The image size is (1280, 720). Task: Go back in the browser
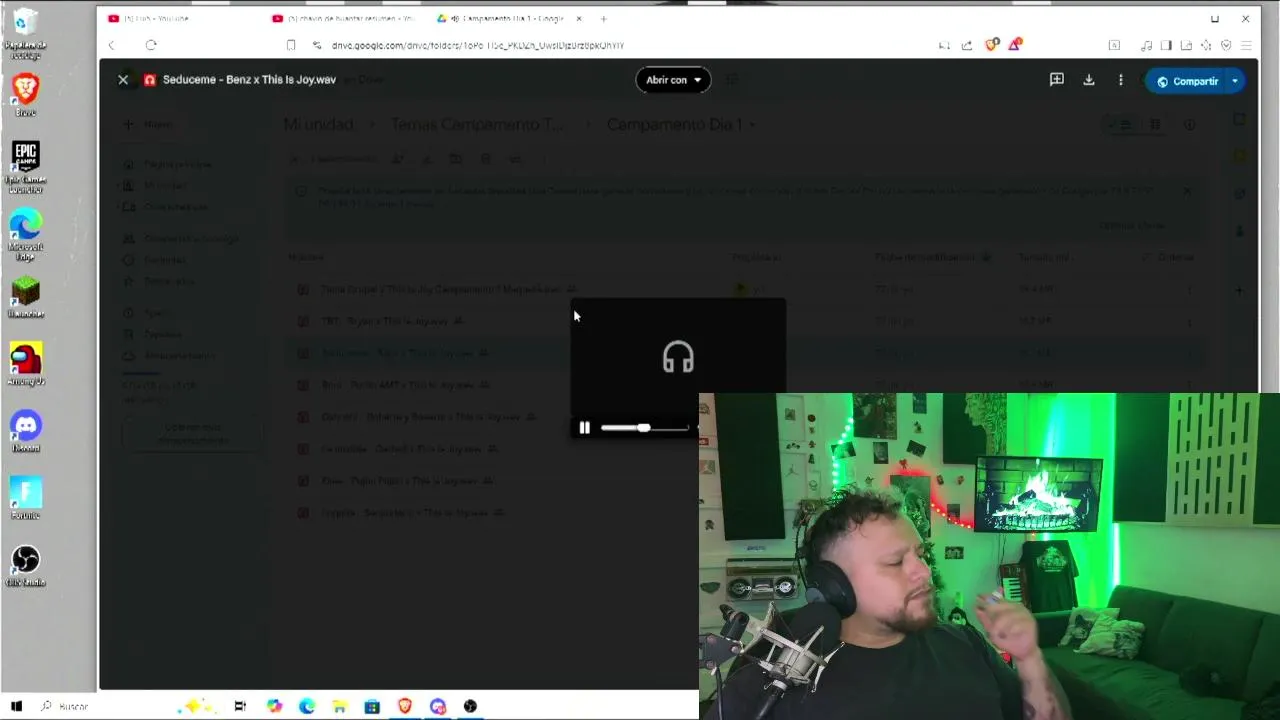112,45
